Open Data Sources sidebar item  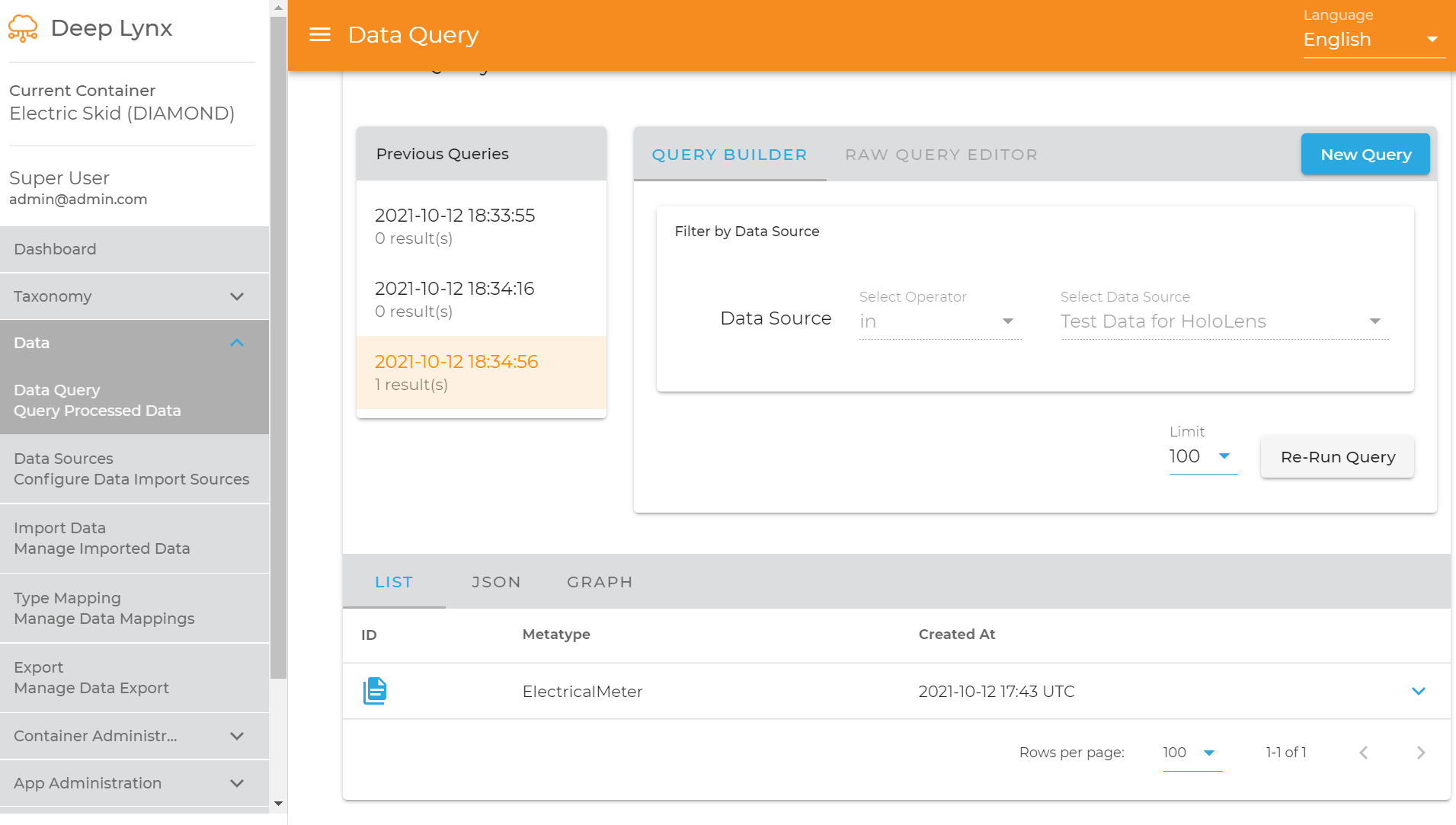(x=135, y=468)
